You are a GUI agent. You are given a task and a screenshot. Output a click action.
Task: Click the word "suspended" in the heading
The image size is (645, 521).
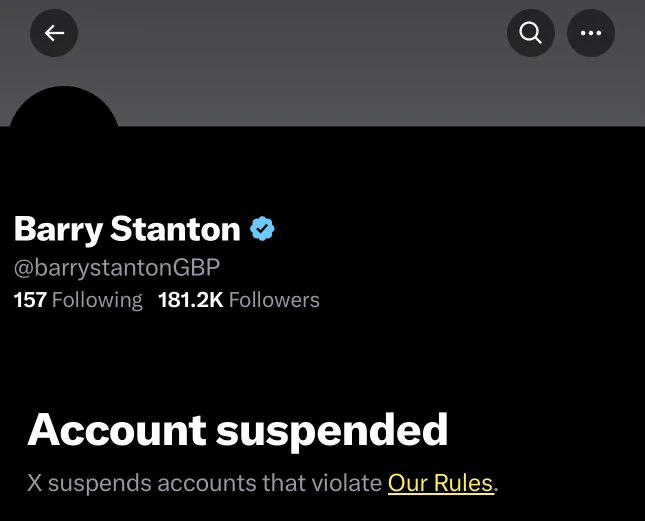point(332,432)
